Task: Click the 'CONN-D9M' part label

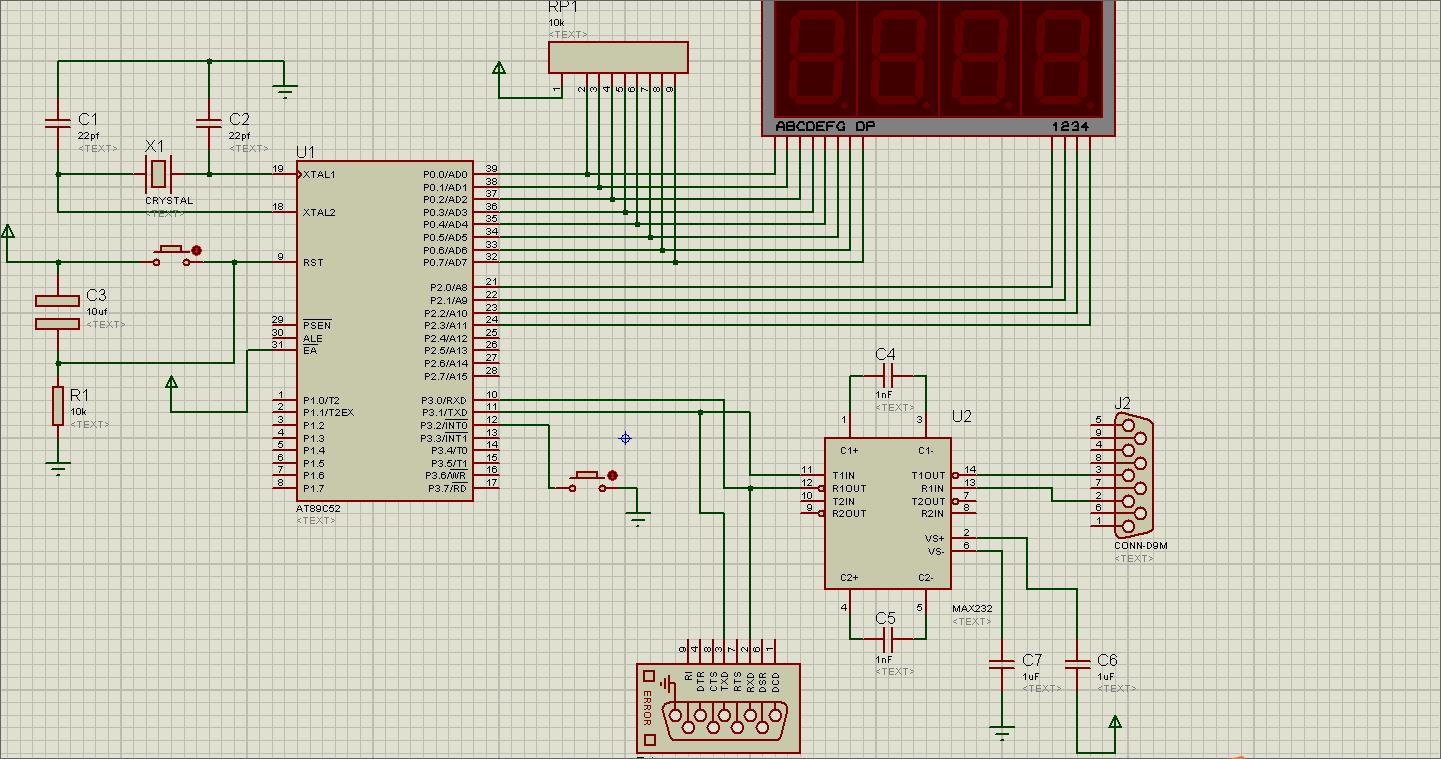Action: [x=1141, y=546]
